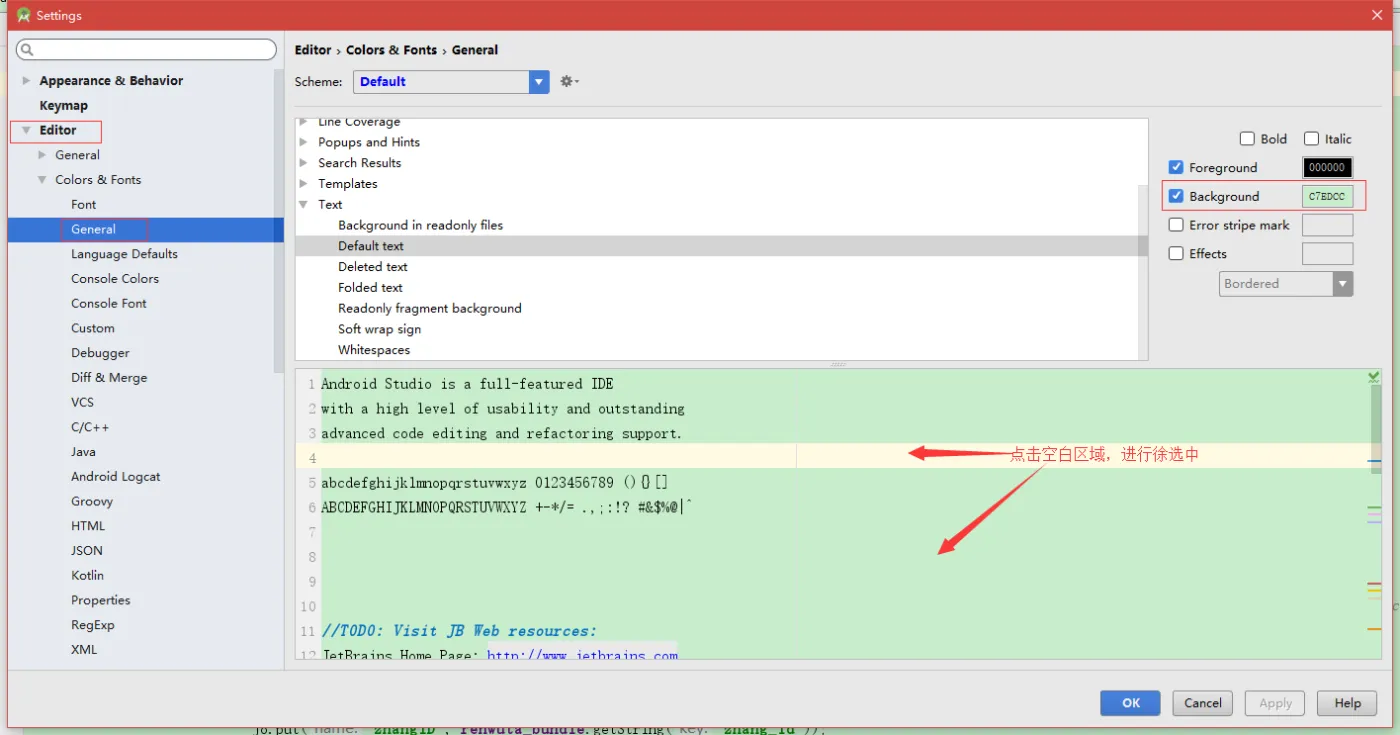Open Language Defaults page
The image size is (1400, 735).
(x=124, y=254)
